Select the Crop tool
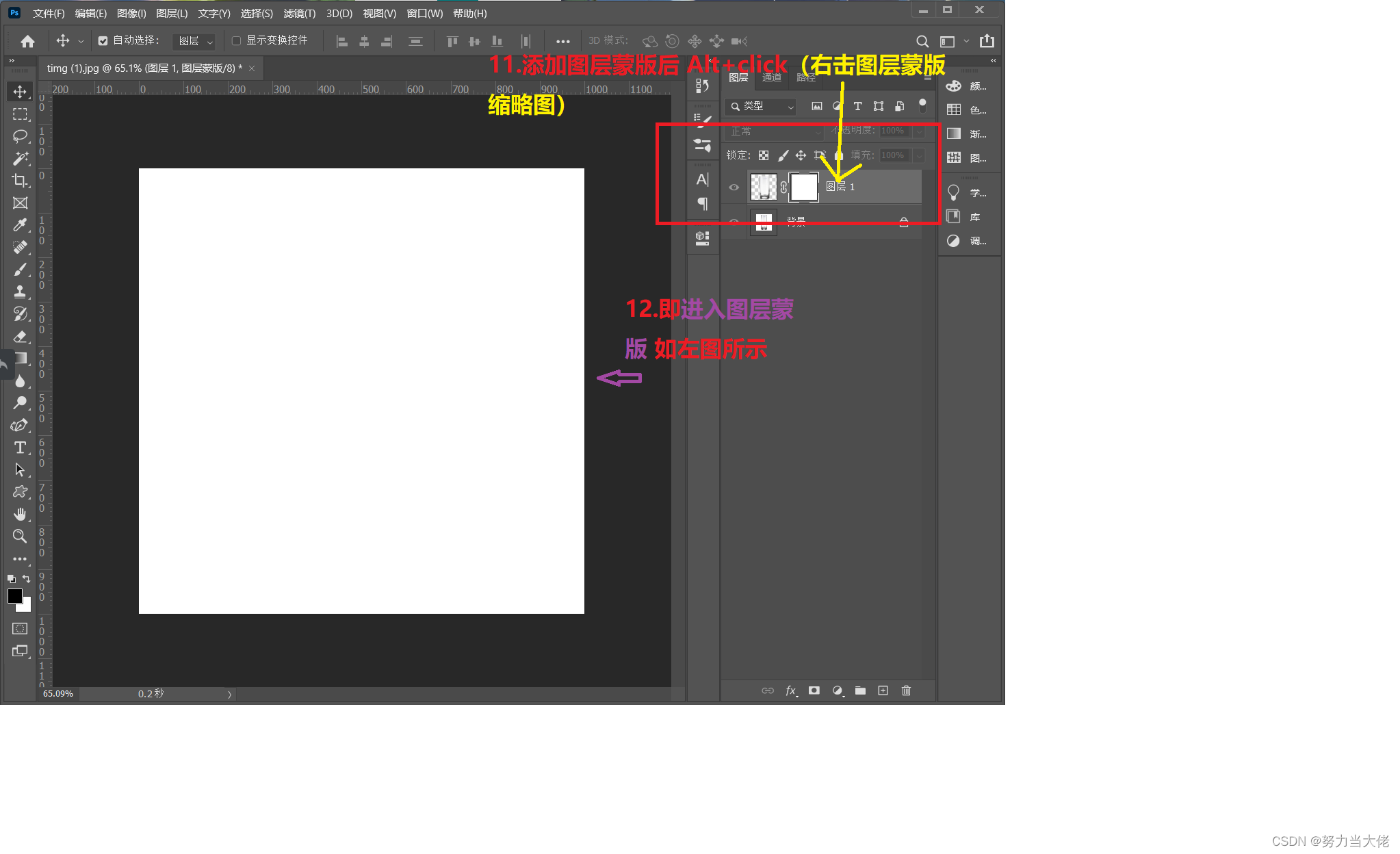Screen dimensions: 1400x854 coord(20,181)
